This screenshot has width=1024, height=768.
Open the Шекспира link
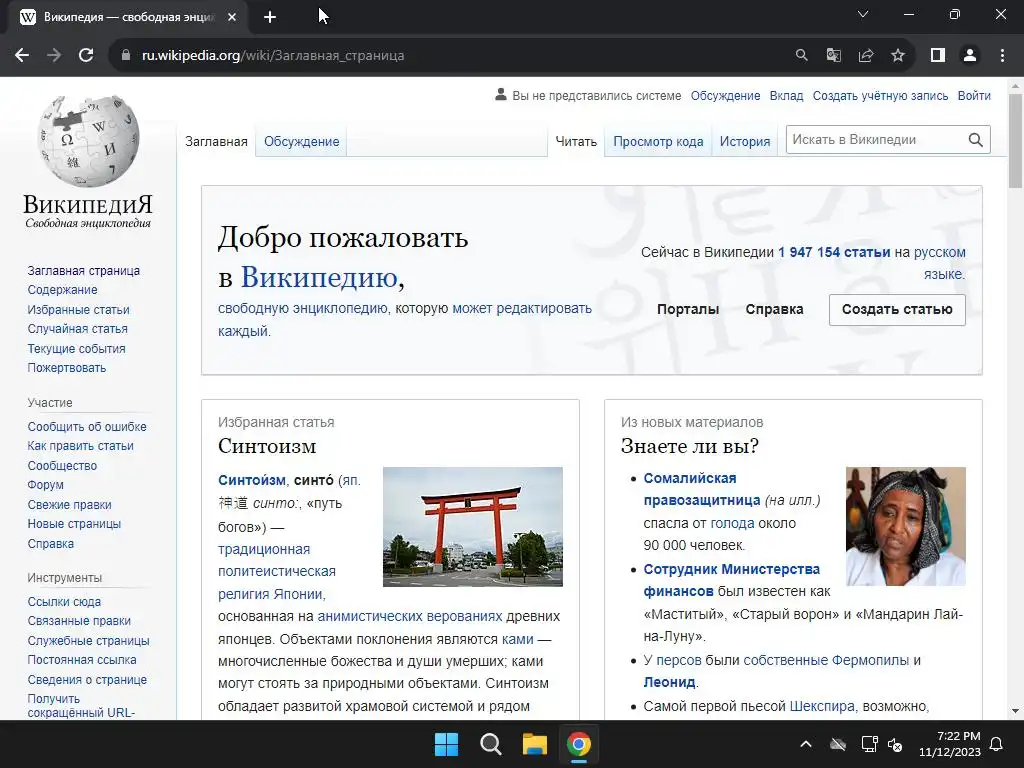[x=822, y=706]
